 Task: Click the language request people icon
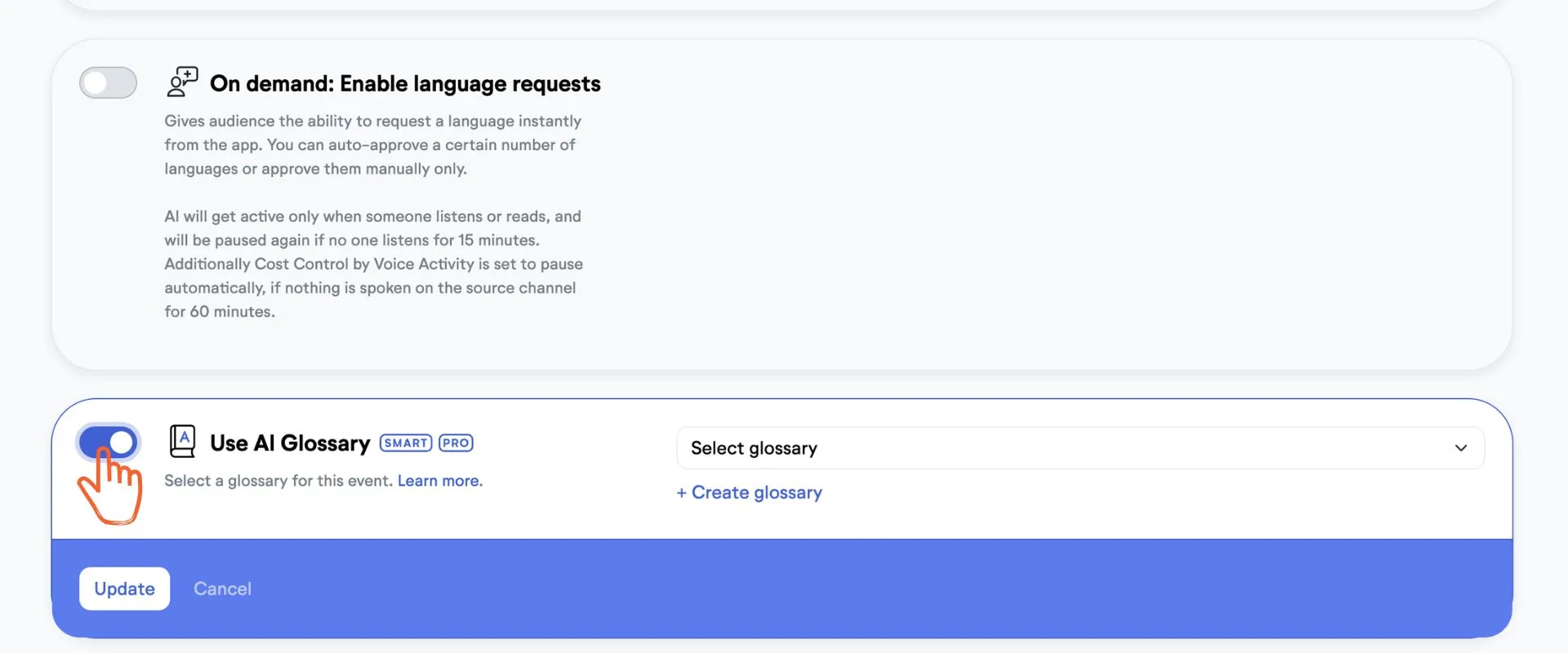pos(182,82)
